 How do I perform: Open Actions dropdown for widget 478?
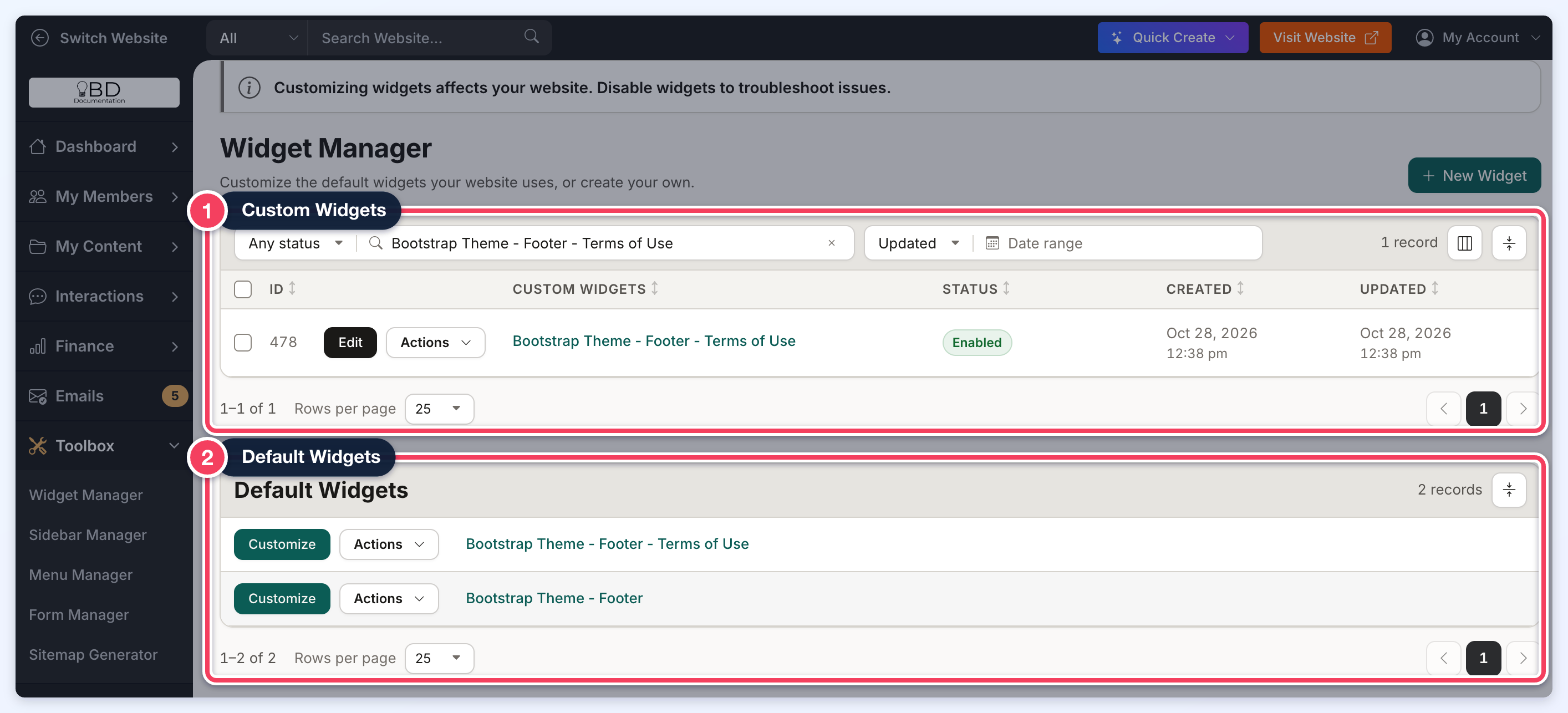point(436,343)
